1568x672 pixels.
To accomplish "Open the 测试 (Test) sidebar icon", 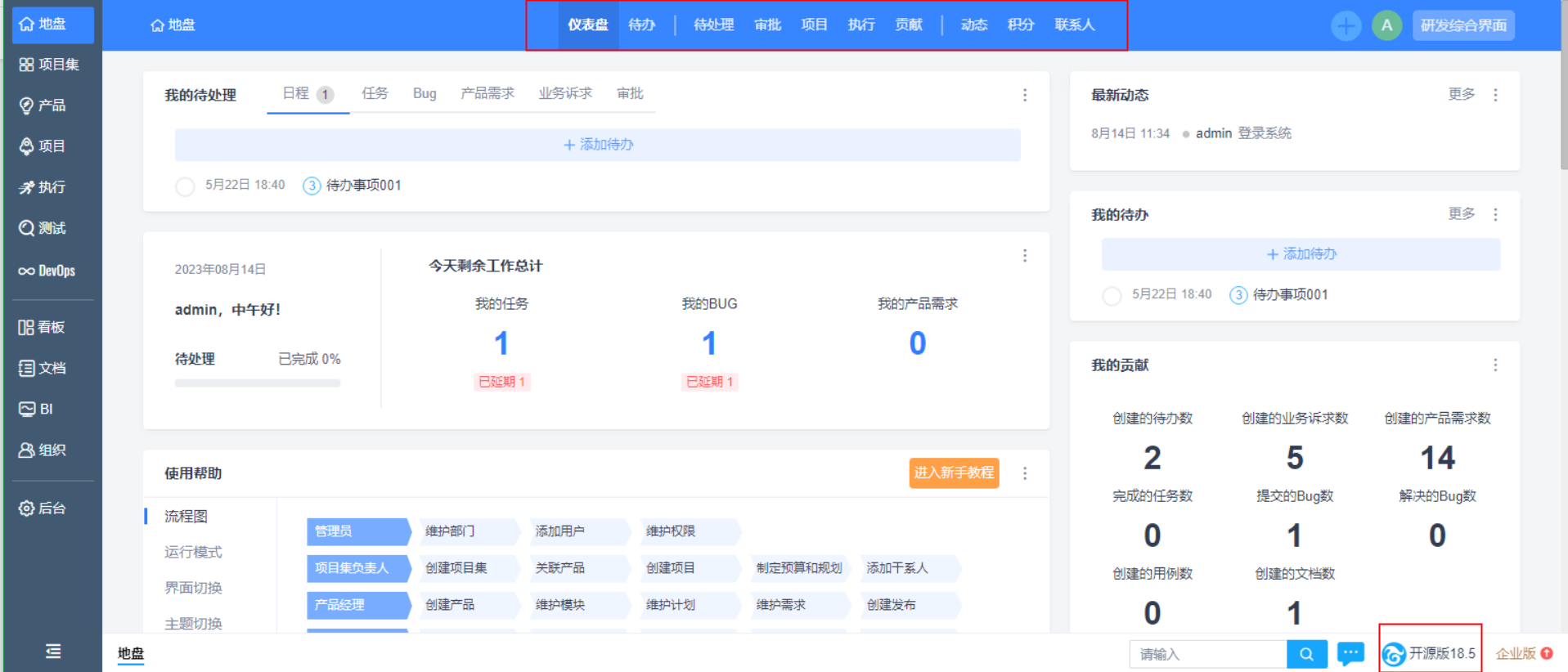I will coord(27,228).
